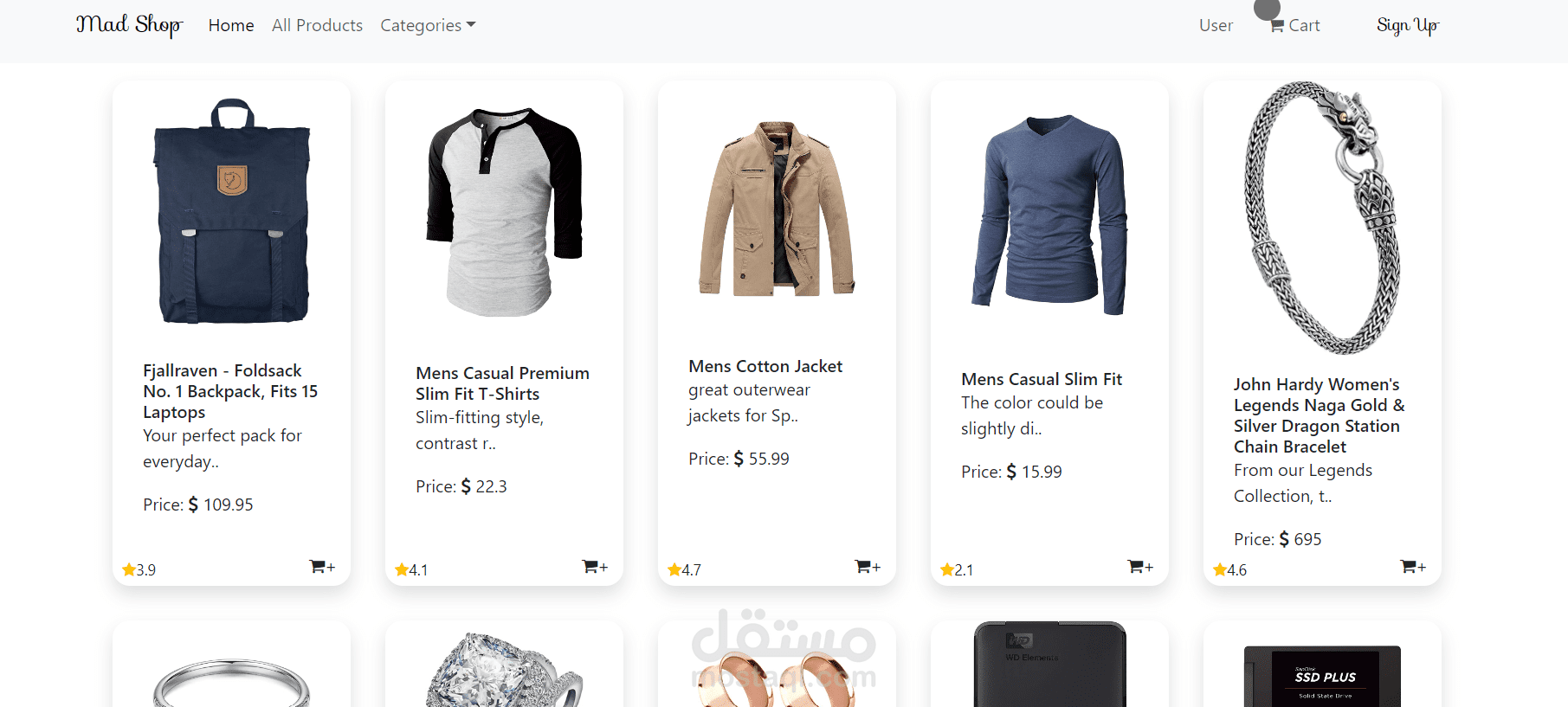
Task: Add John Hardy bracelet to cart
Action: [x=1413, y=567]
